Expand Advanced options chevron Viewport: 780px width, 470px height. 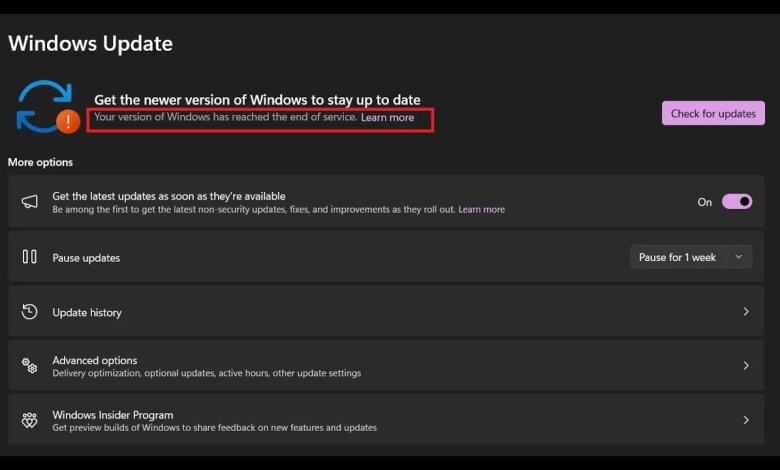click(746, 366)
